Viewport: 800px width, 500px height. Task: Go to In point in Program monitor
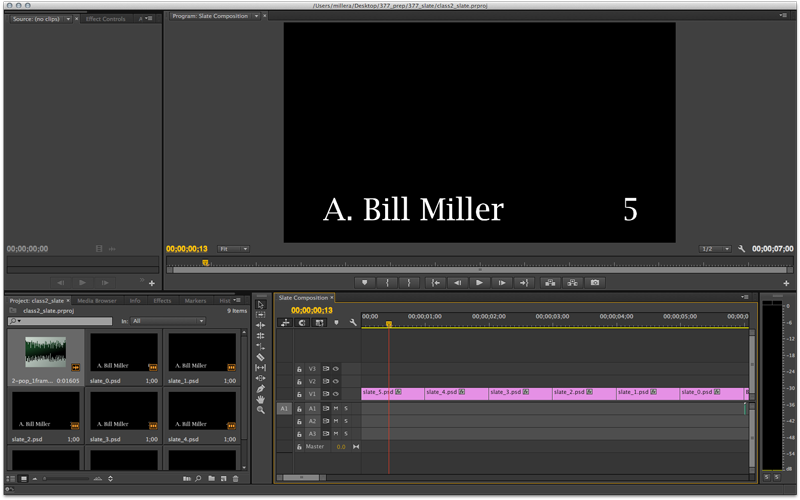coord(435,283)
